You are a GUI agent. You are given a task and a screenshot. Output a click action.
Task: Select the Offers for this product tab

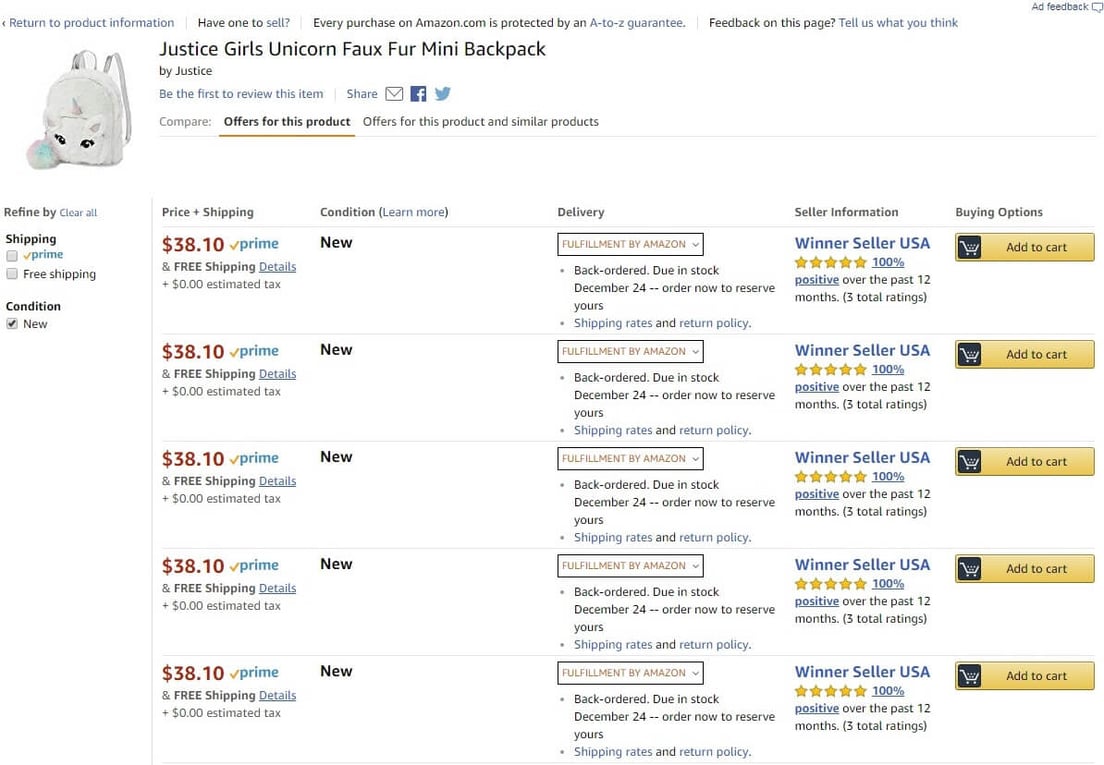pos(286,120)
